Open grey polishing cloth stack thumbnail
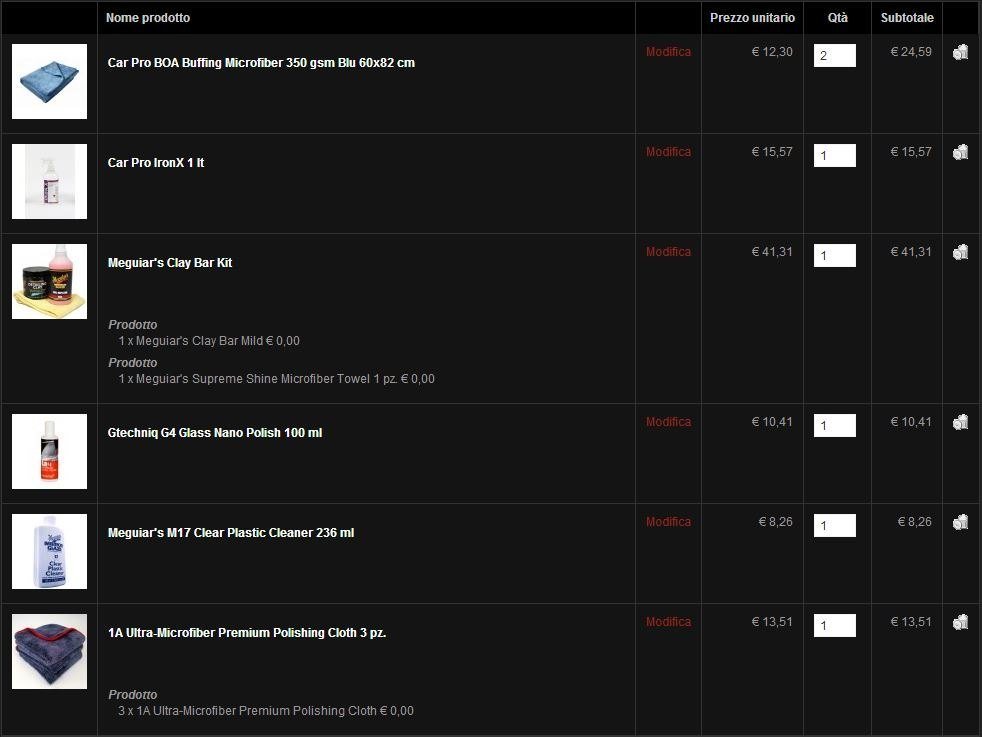This screenshot has height=737, width=982. point(49,652)
